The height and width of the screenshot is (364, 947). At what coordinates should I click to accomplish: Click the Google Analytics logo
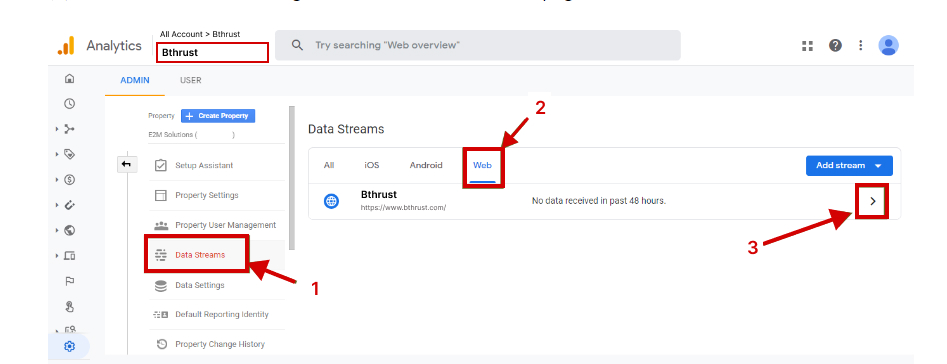pos(66,46)
